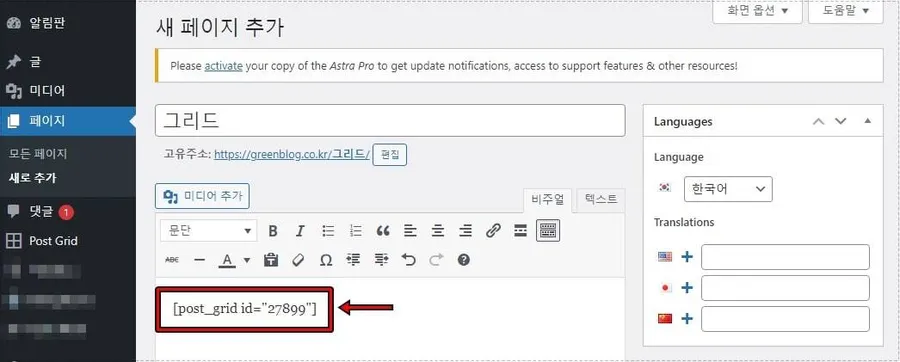Click the Japanese translation text field
This screenshot has width=900, height=362.
click(x=785, y=288)
